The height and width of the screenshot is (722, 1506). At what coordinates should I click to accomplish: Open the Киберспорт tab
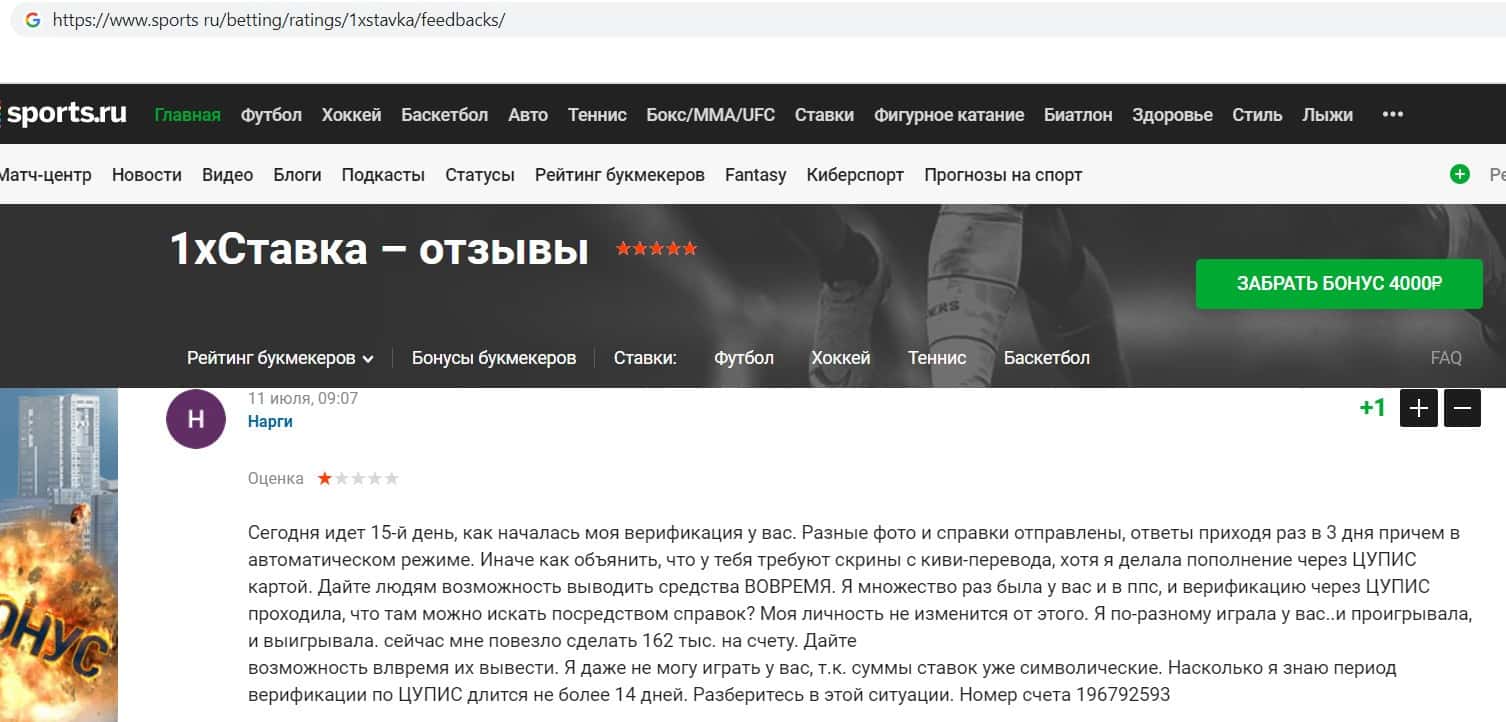pos(855,175)
